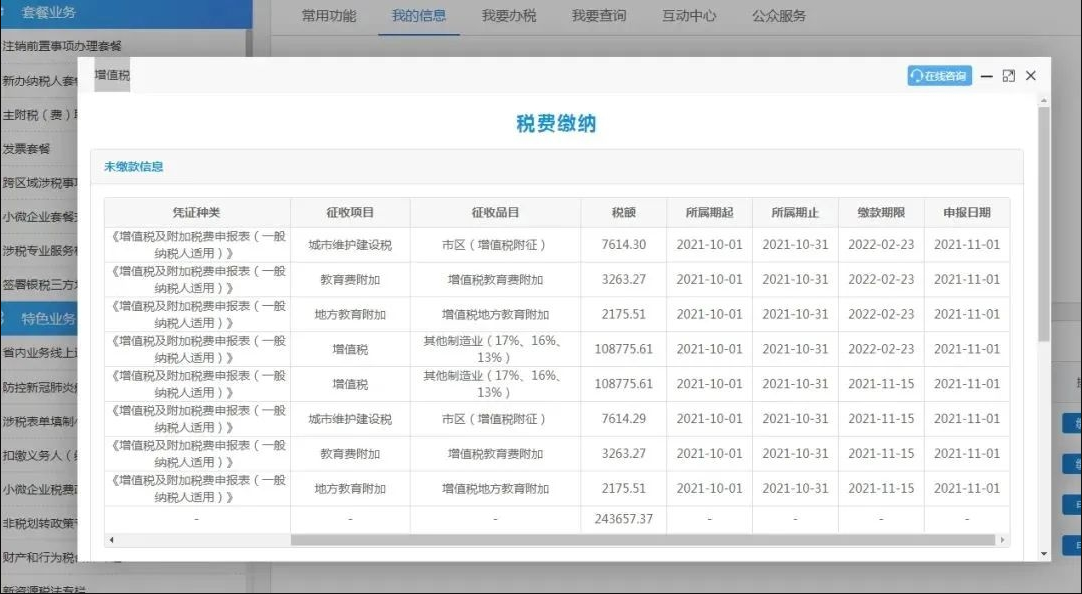Viewport: 1082px width, 594px height.
Task: Close the 税费缴纳 dialog
Action: (x=1031, y=76)
